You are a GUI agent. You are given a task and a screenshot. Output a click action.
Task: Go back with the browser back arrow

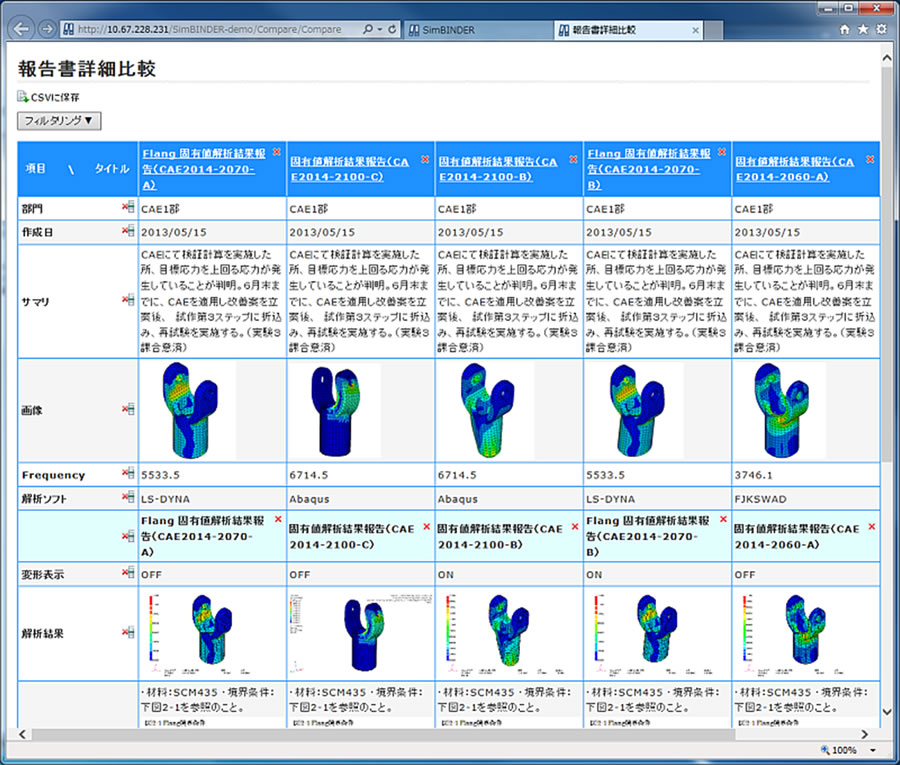[x=19, y=29]
